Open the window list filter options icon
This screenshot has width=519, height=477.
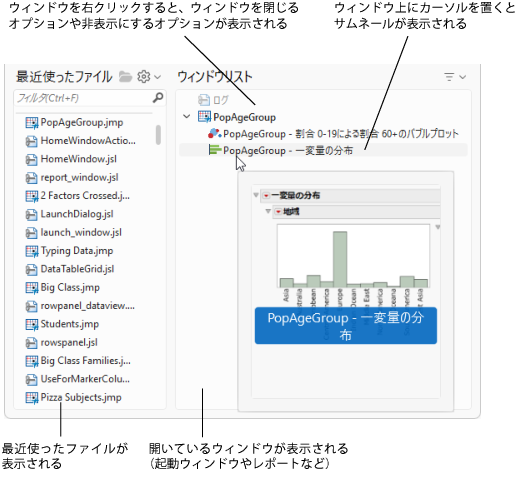point(449,77)
